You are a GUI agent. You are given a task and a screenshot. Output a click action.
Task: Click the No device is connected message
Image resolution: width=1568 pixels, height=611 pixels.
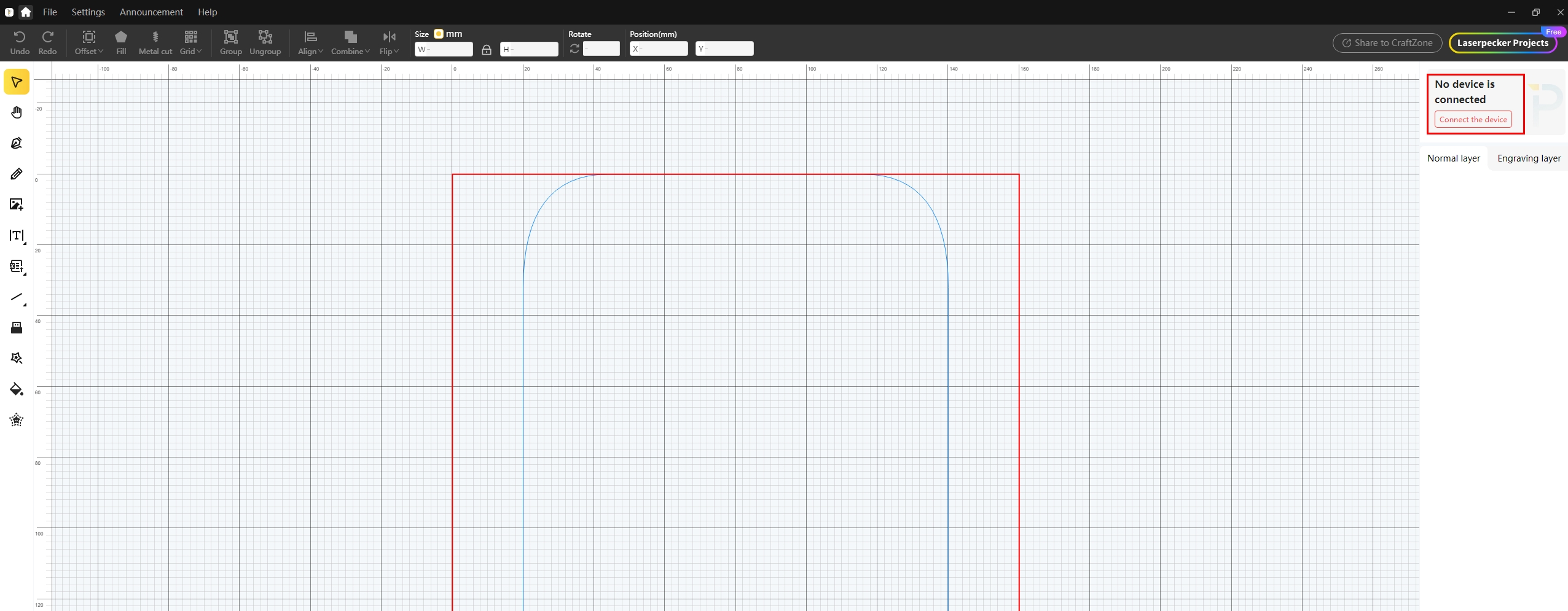click(x=1464, y=91)
